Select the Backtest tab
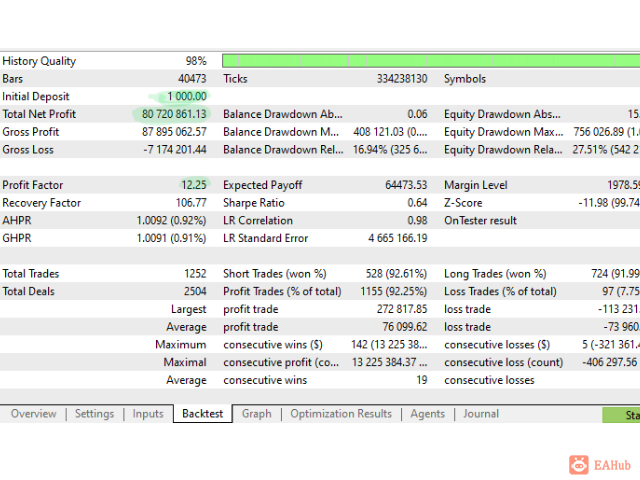 (x=202, y=413)
